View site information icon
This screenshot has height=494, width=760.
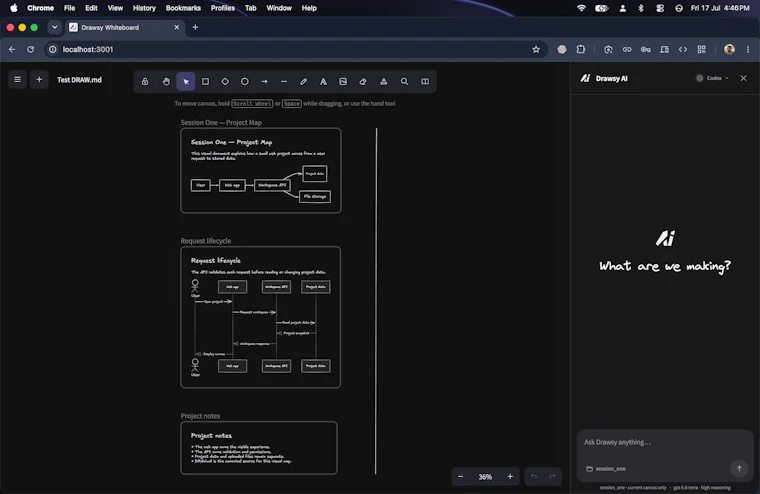[x=53, y=49]
